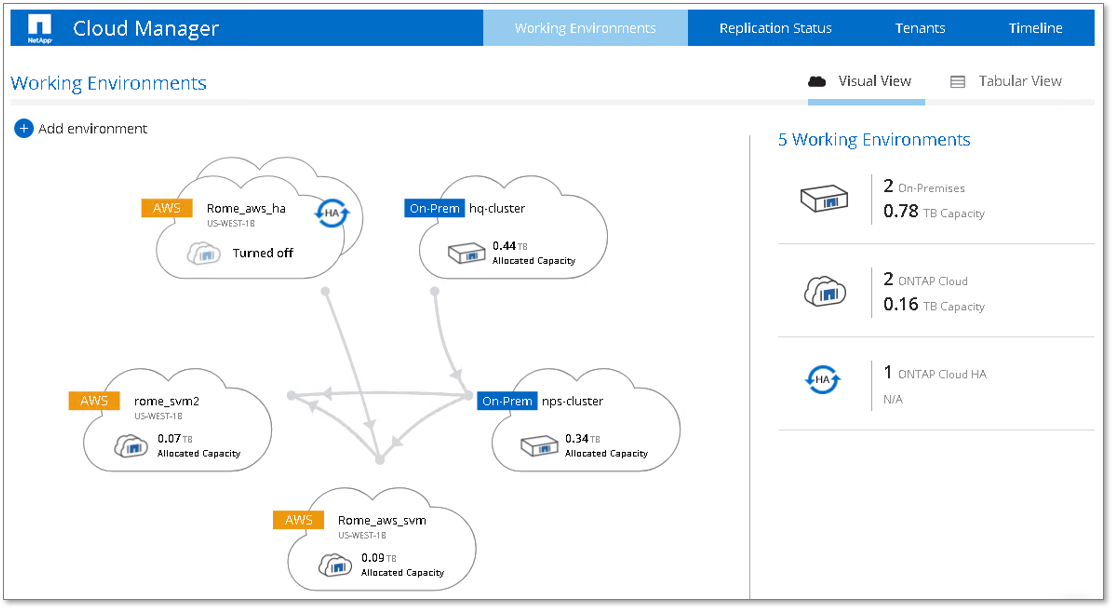This screenshot has height=609, width=1113.
Task: Click the blue plus icon for Add environment
Action: (x=23, y=128)
